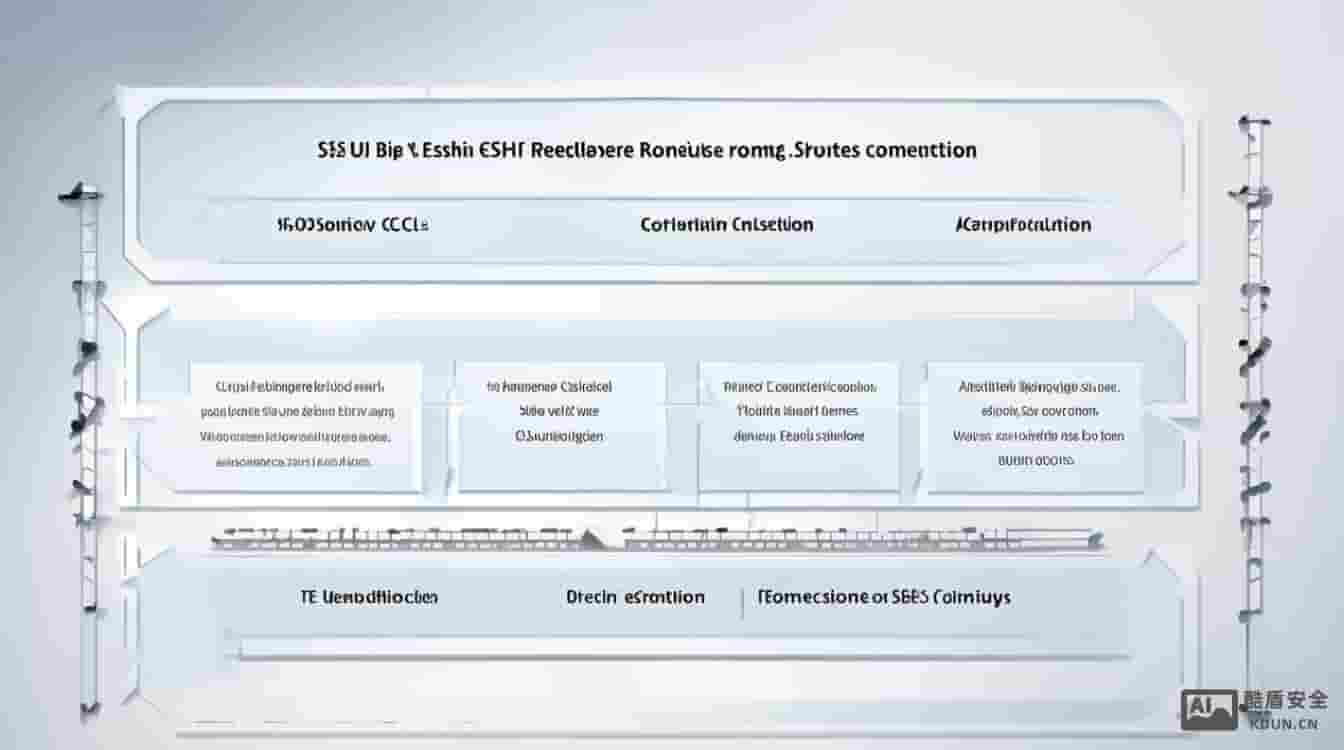Toggle the 'ihOOSoiriov CCCL' option
1344x750 pixels.
351,224
